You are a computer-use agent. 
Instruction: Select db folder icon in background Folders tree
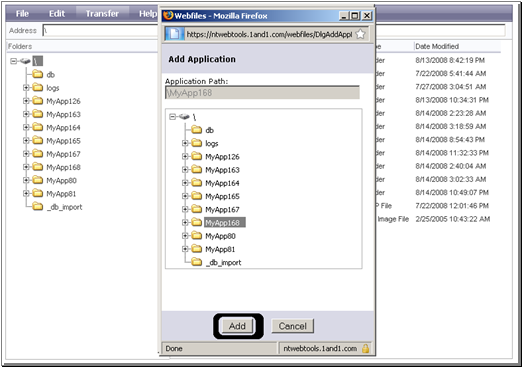tap(38, 74)
